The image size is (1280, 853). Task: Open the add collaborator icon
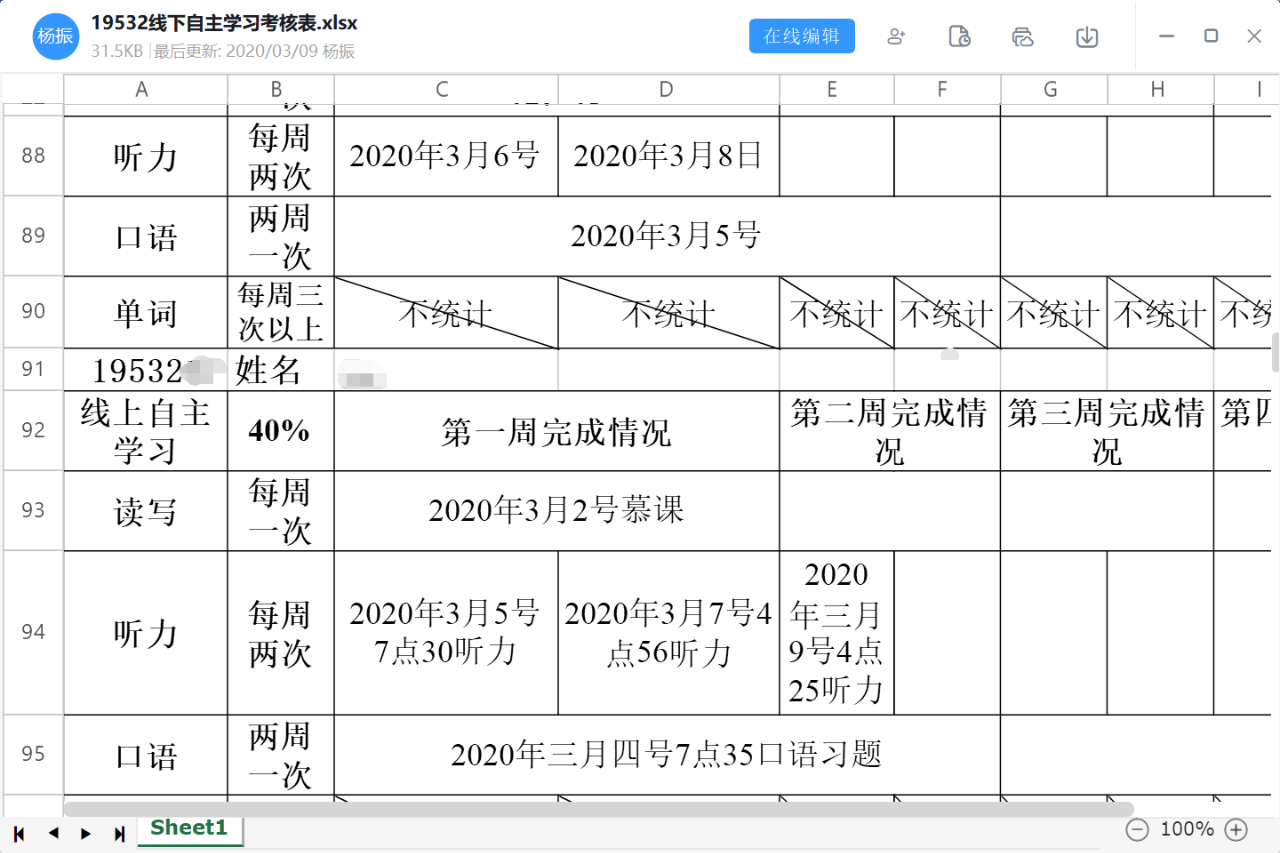point(896,37)
